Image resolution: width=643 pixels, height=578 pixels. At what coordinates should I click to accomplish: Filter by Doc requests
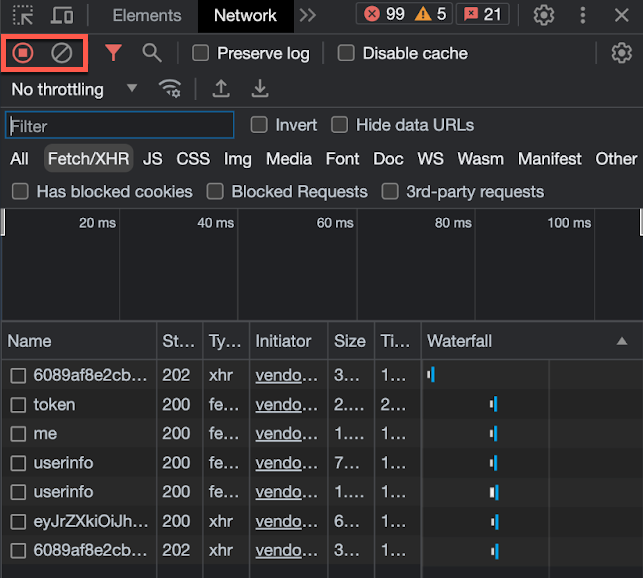point(388,159)
